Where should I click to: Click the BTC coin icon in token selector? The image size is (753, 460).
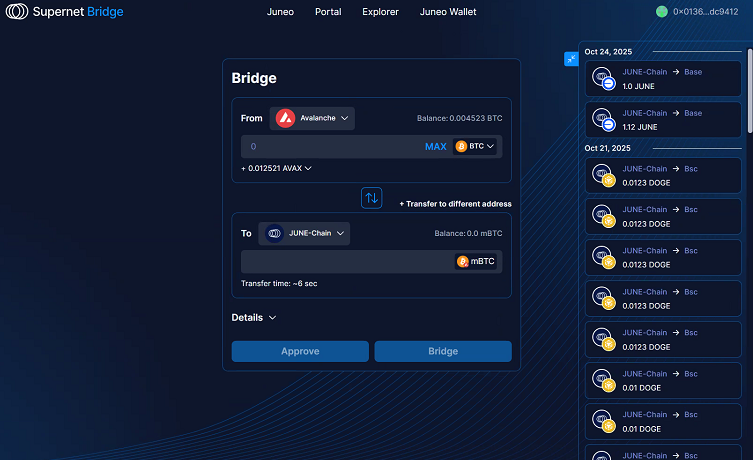(461, 146)
